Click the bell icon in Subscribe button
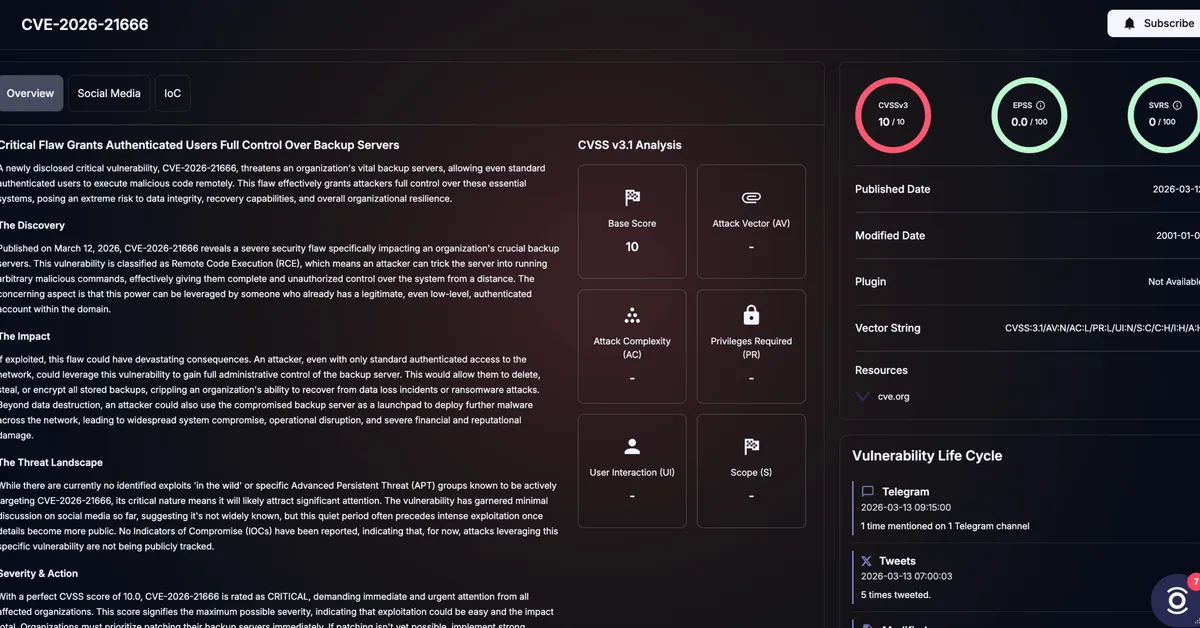 (1129, 23)
